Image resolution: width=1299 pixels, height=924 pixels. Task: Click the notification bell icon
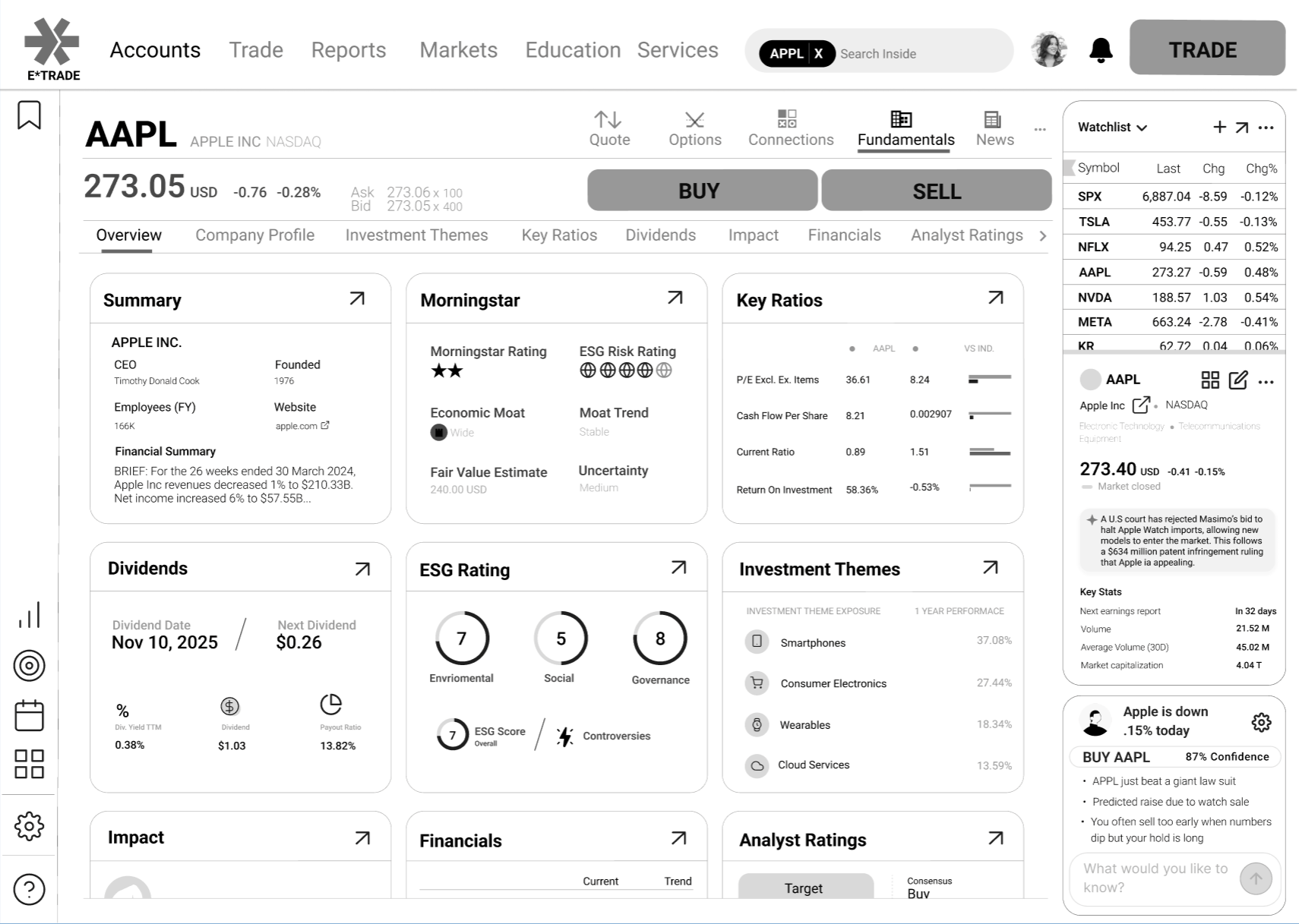coord(1101,50)
